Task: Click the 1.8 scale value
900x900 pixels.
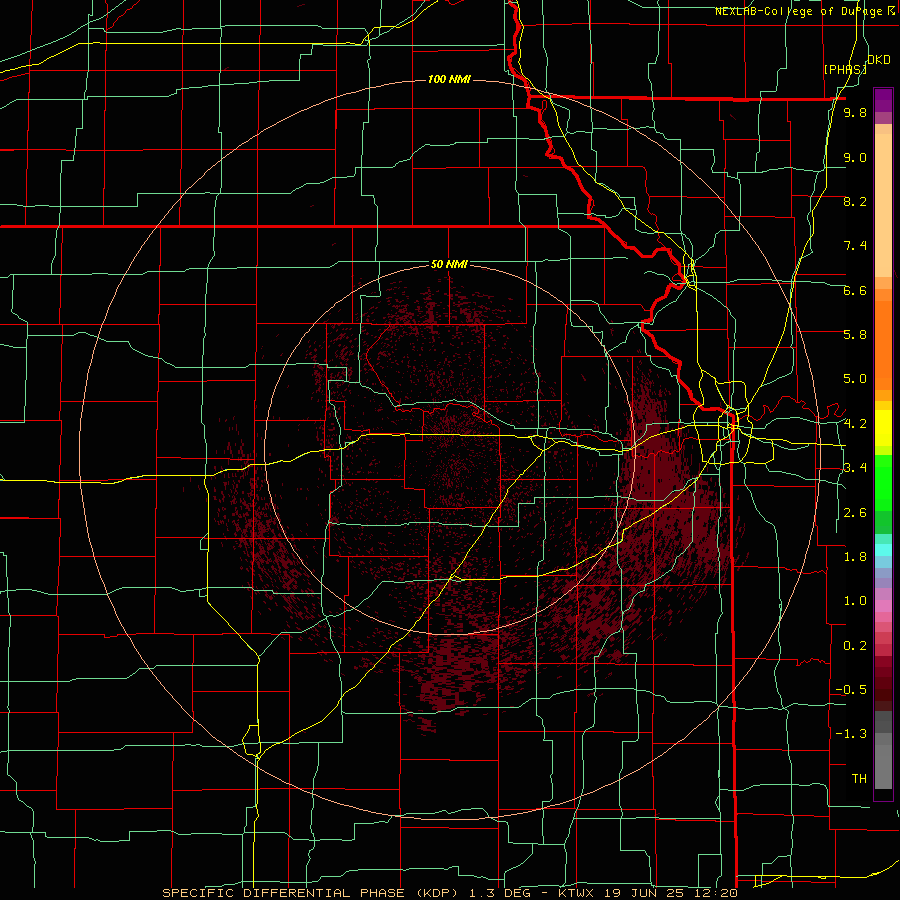Action: tap(855, 557)
